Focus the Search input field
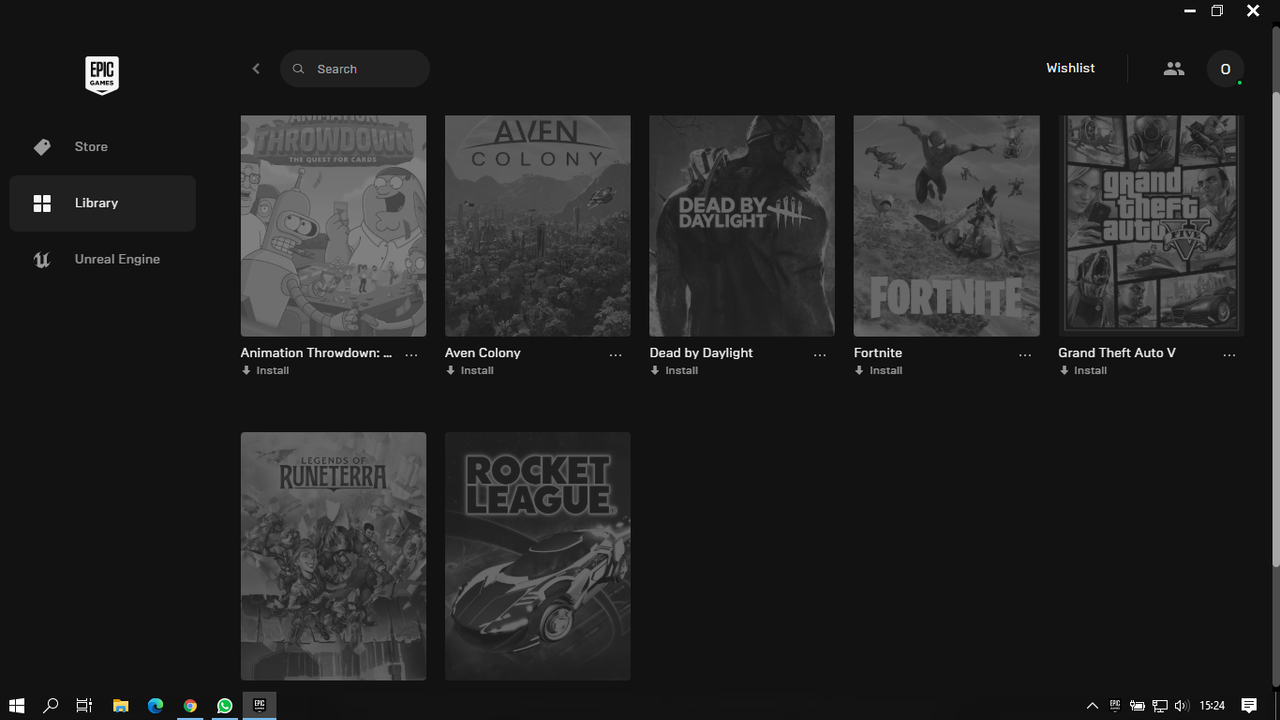1280x720 pixels. coord(355,69)
